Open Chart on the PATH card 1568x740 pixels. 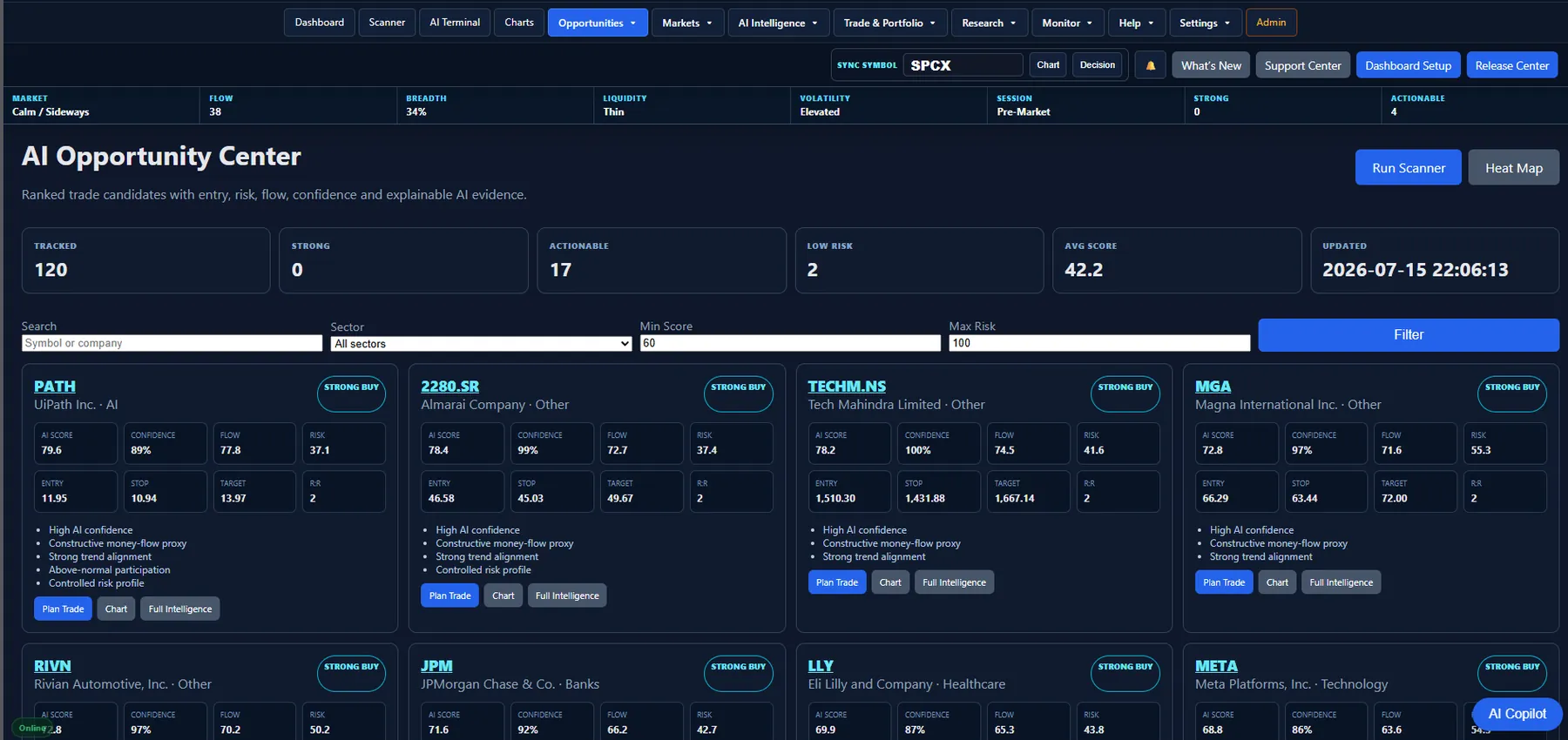[x=116, y=609]
